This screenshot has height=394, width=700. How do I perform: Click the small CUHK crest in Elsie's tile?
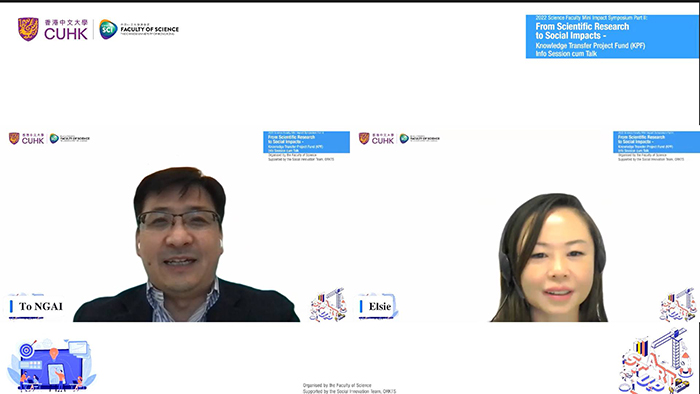pyautogui.click(x=364, y=138)
